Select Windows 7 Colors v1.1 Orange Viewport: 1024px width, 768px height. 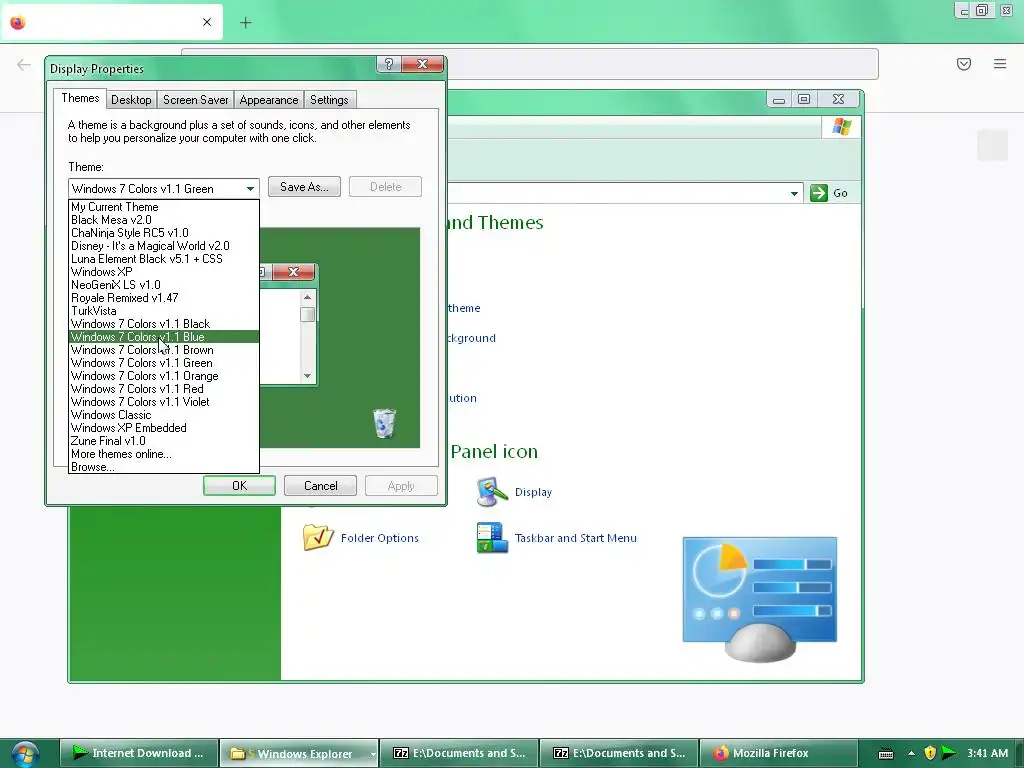pyautogui.click(x=164, y=376)
